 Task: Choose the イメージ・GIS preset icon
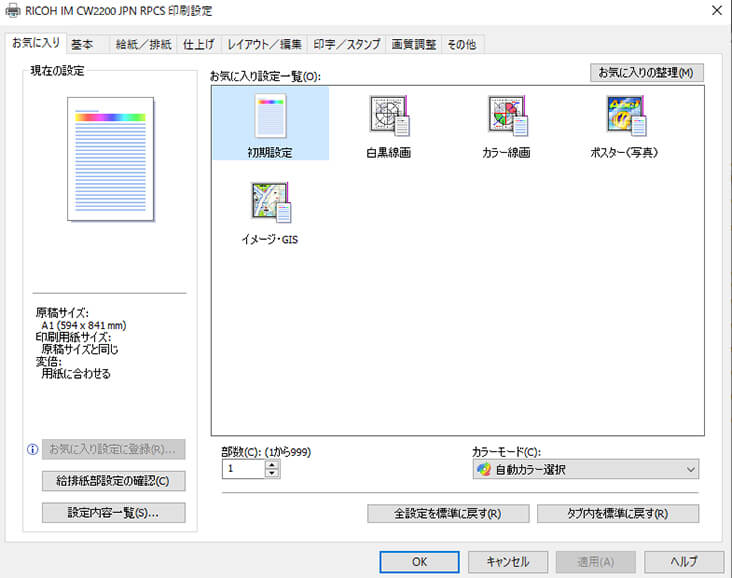point(270,203)
